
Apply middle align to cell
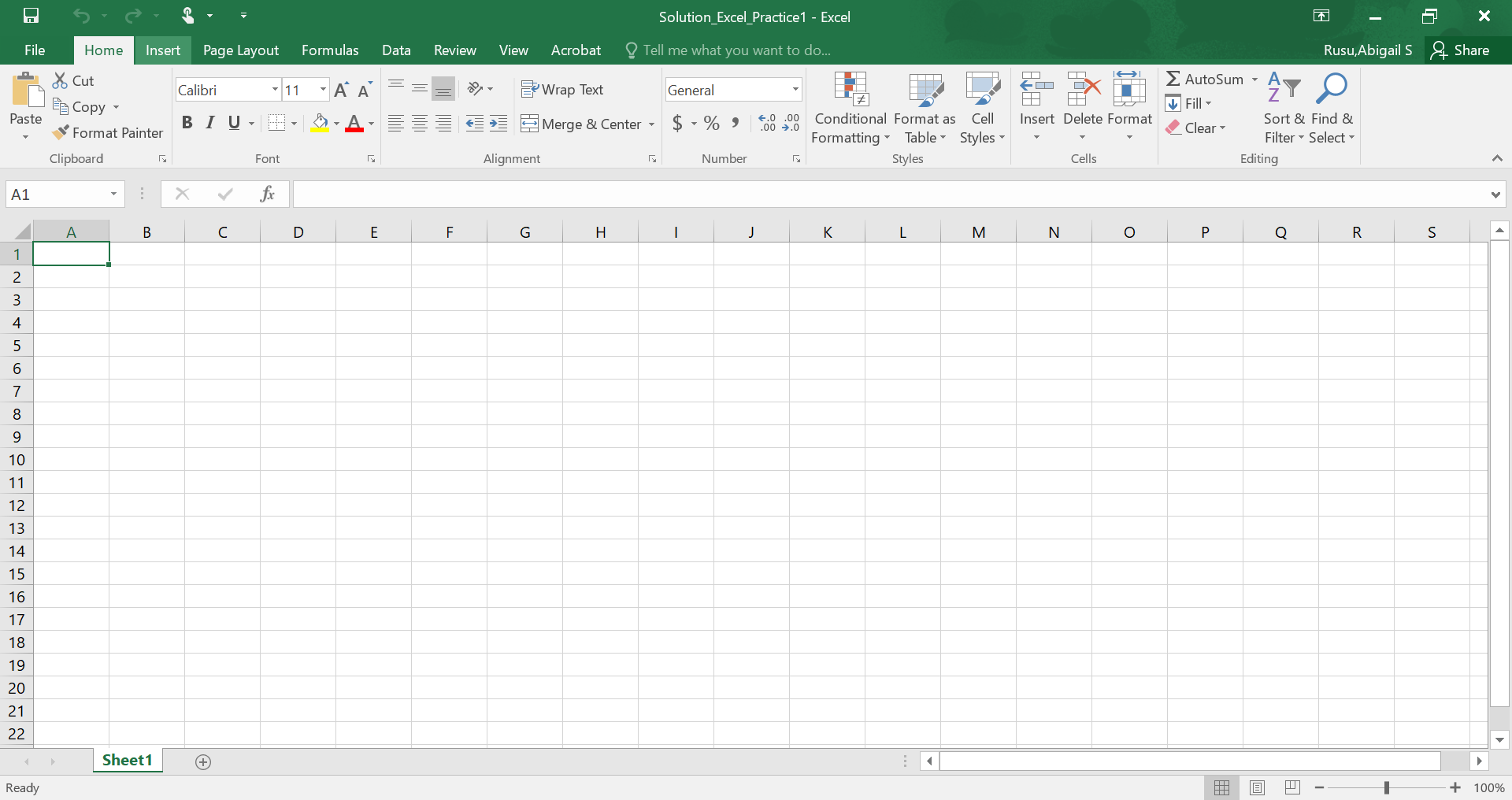[420, 88]
